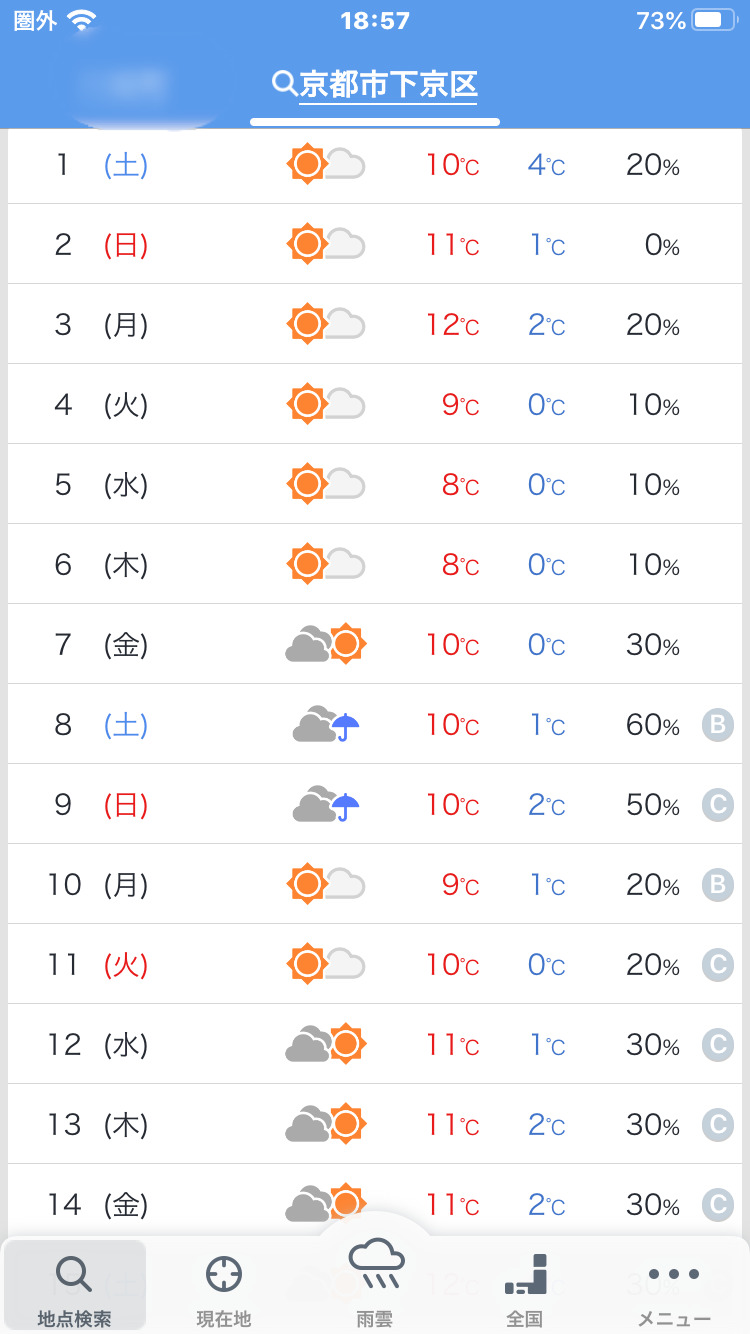
Task: Tap the B reliability badge on day 8
Action: pyautogui.click(x=717, y=725)
